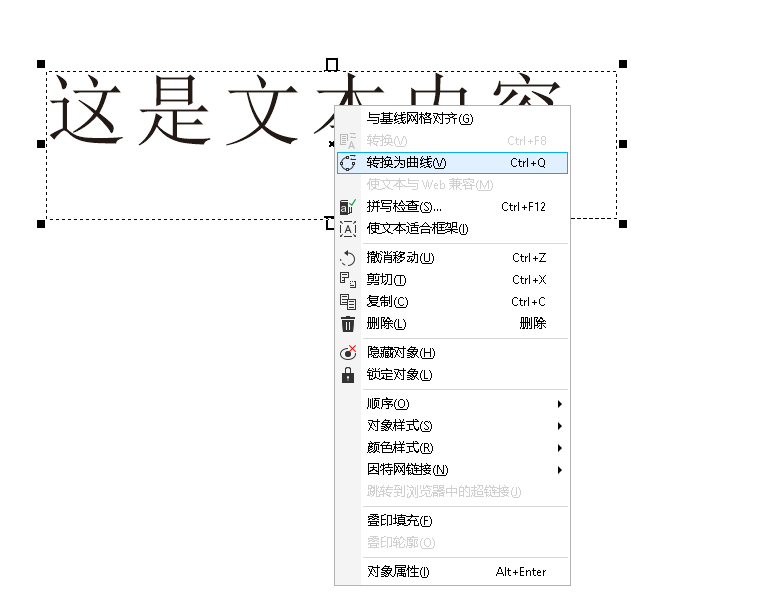Click the padlock lock object icon
The height and width of the screenshot is (599, 780).
tap(348, 375)
